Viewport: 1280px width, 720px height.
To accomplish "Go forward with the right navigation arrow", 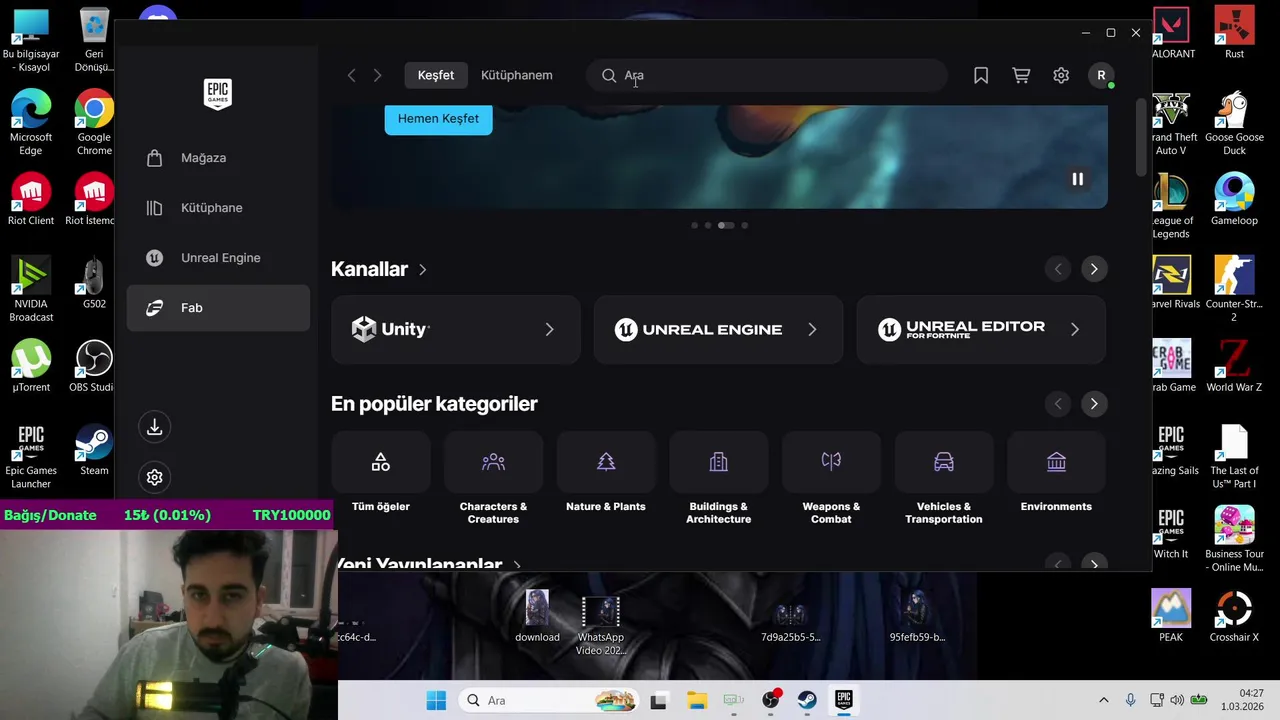I will [377, 75].
